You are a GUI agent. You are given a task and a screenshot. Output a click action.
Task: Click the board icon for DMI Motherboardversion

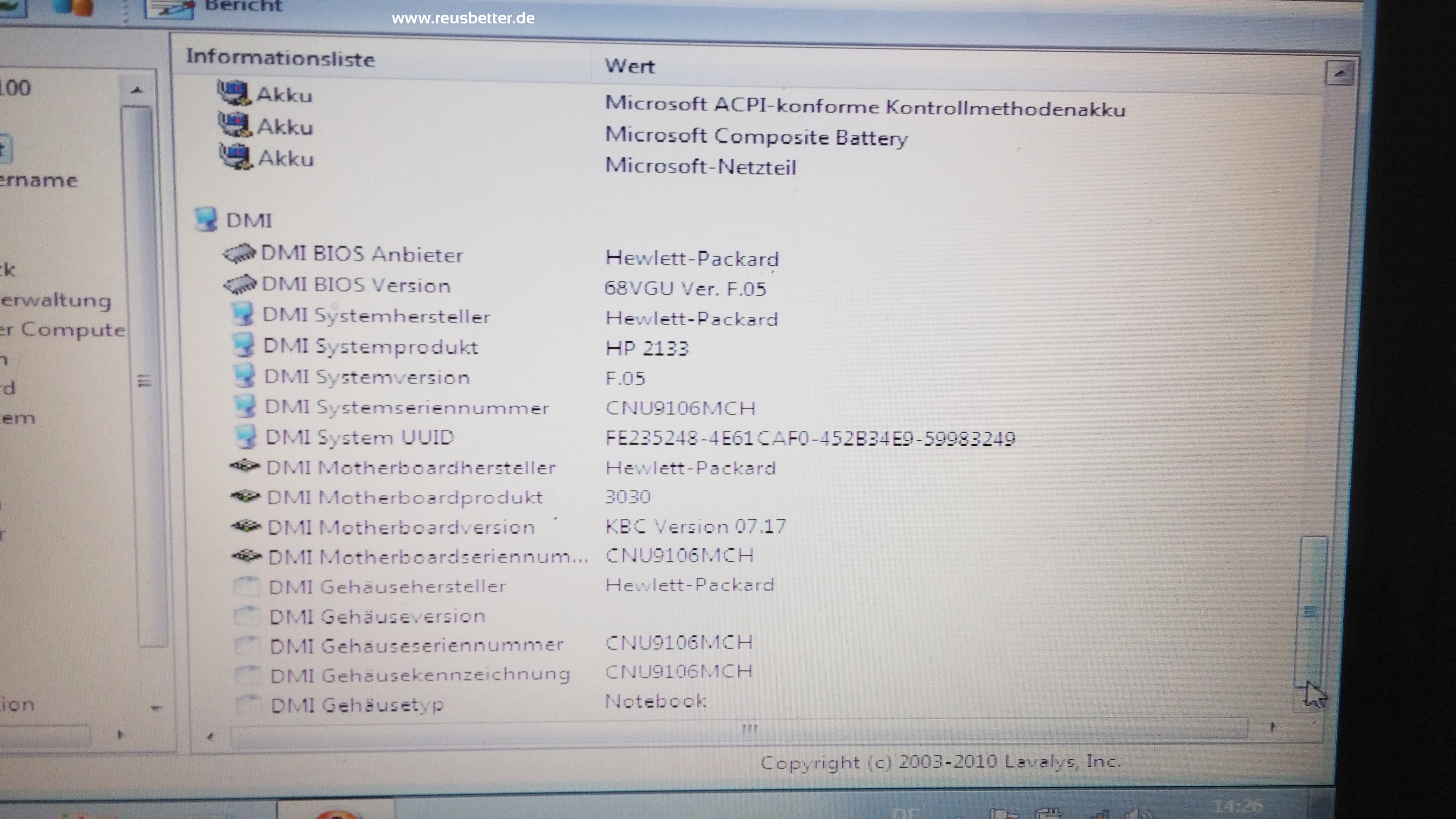[x=246, y=526]
